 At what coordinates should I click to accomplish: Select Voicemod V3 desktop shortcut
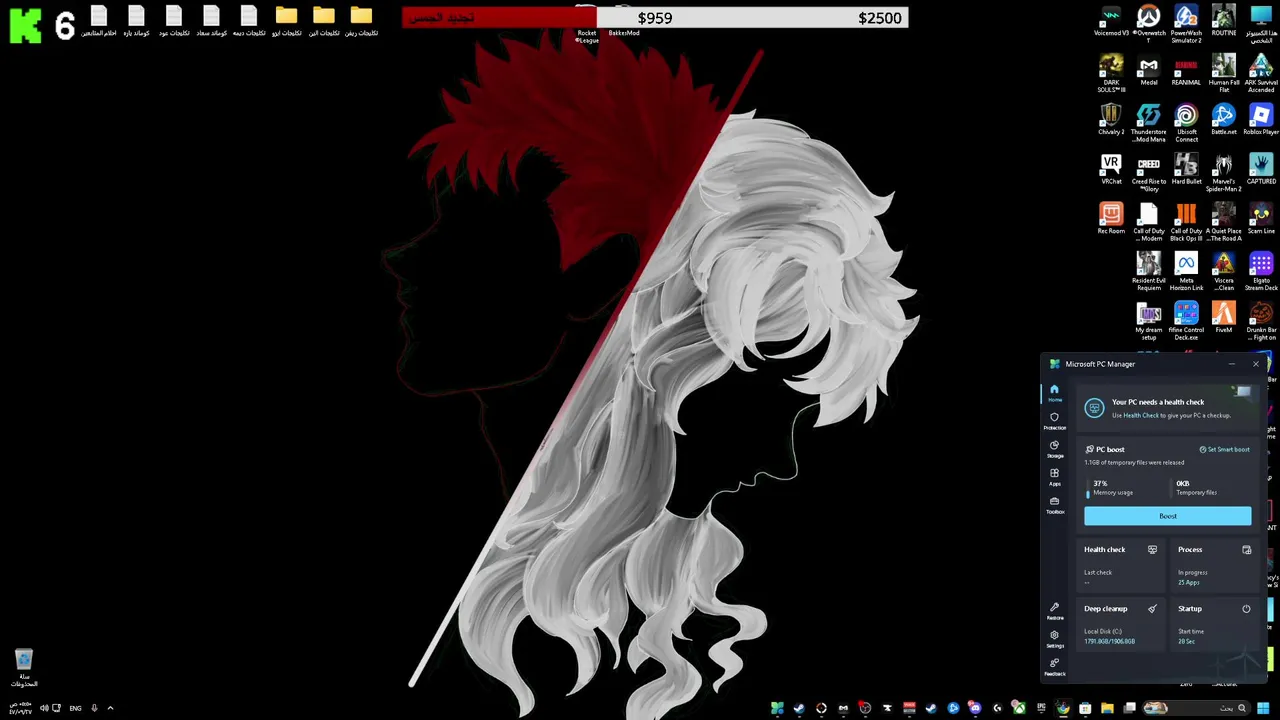tap(1111, 22)
